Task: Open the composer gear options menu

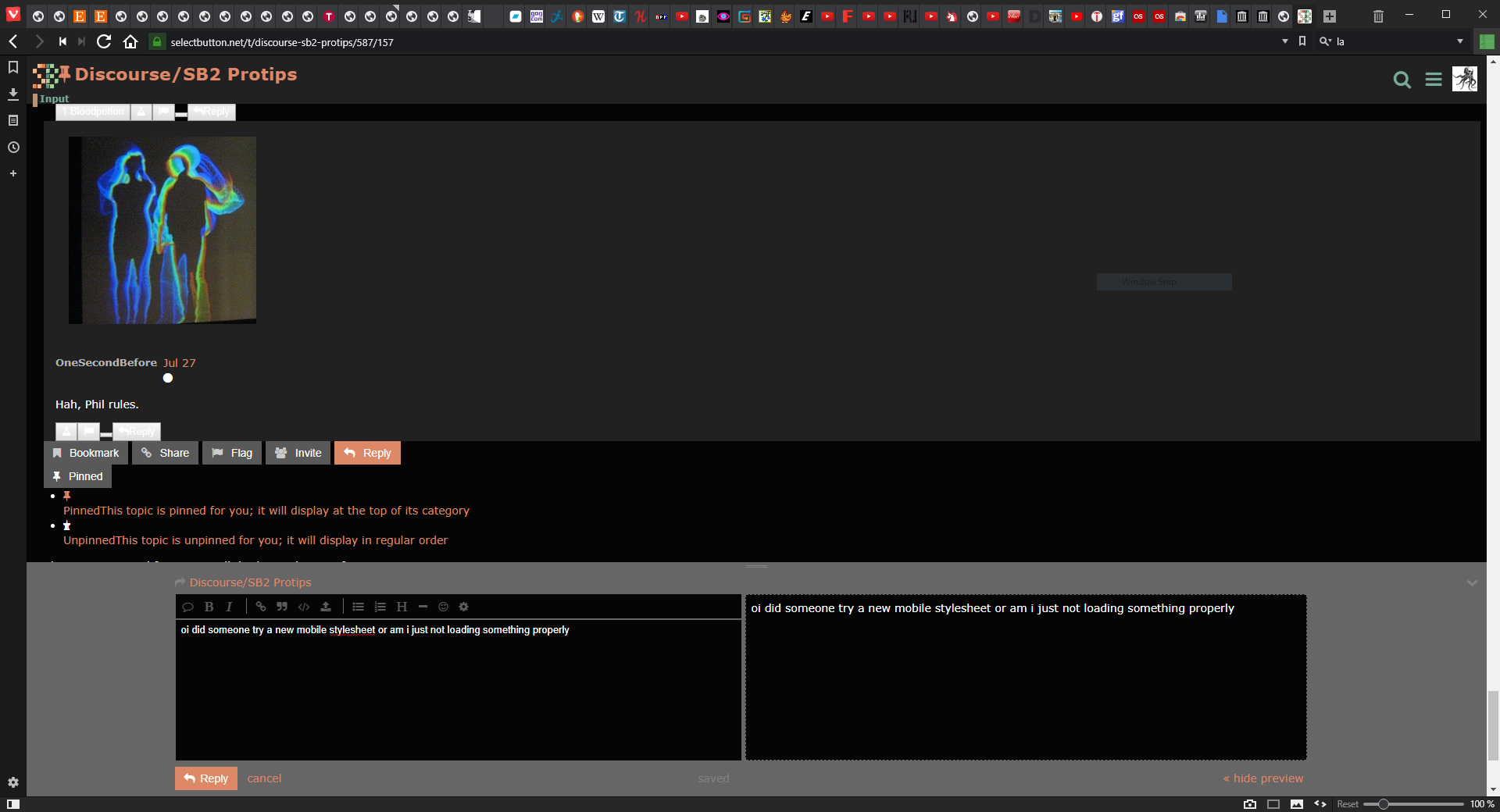Action: [463, 607]
